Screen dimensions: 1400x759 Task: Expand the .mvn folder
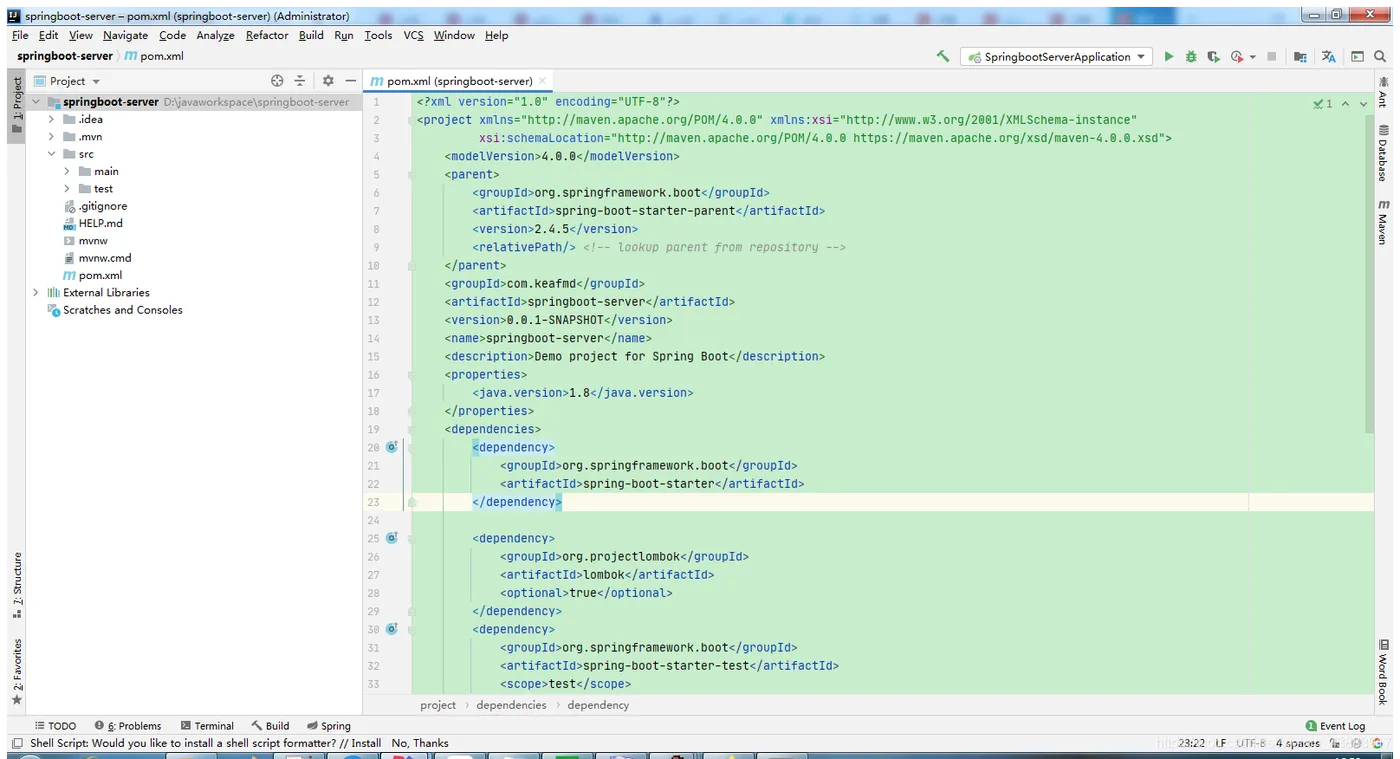point(51,137)
